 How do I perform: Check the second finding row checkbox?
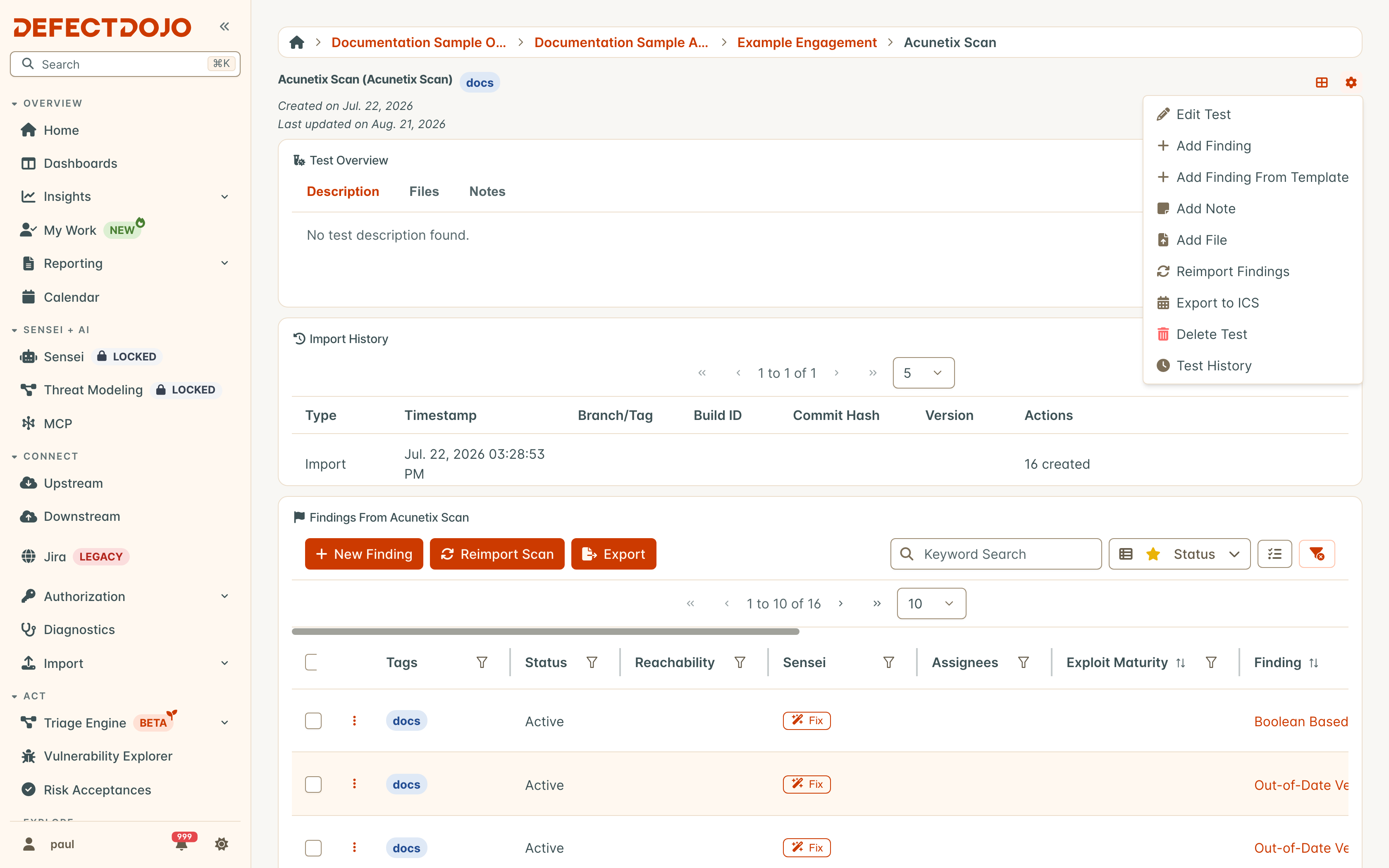point(313,784)
